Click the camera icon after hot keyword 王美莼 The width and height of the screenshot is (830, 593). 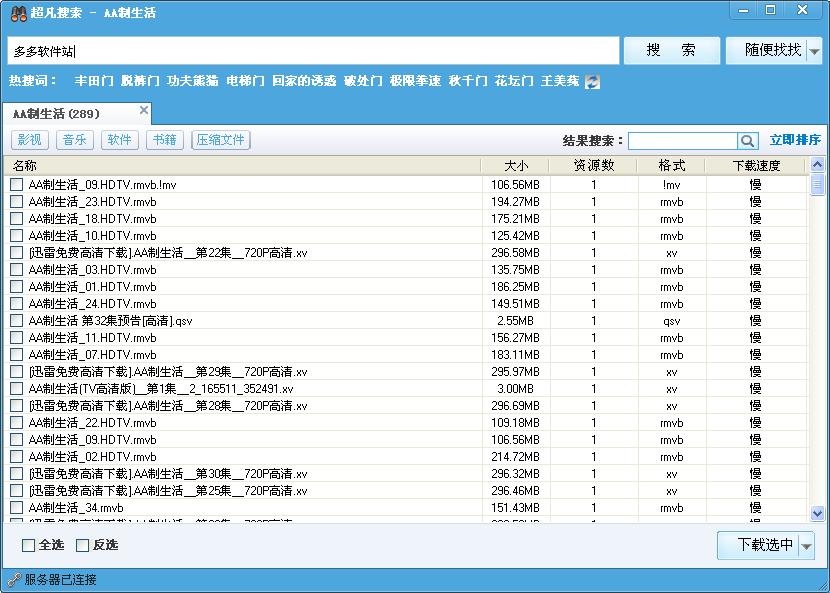tap(591, 81)
